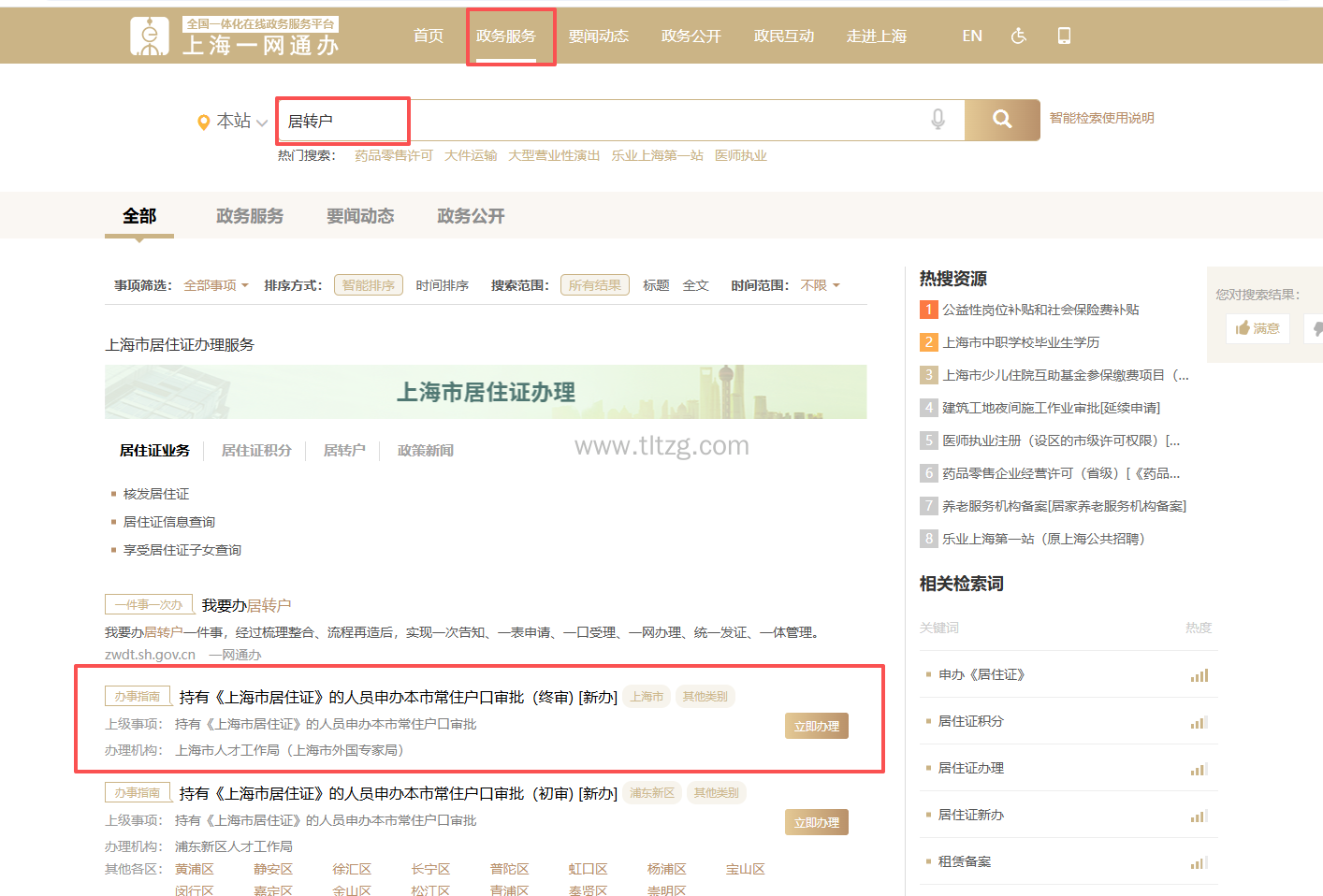
Task: Select 全文 search scope option
Action: 695,285
